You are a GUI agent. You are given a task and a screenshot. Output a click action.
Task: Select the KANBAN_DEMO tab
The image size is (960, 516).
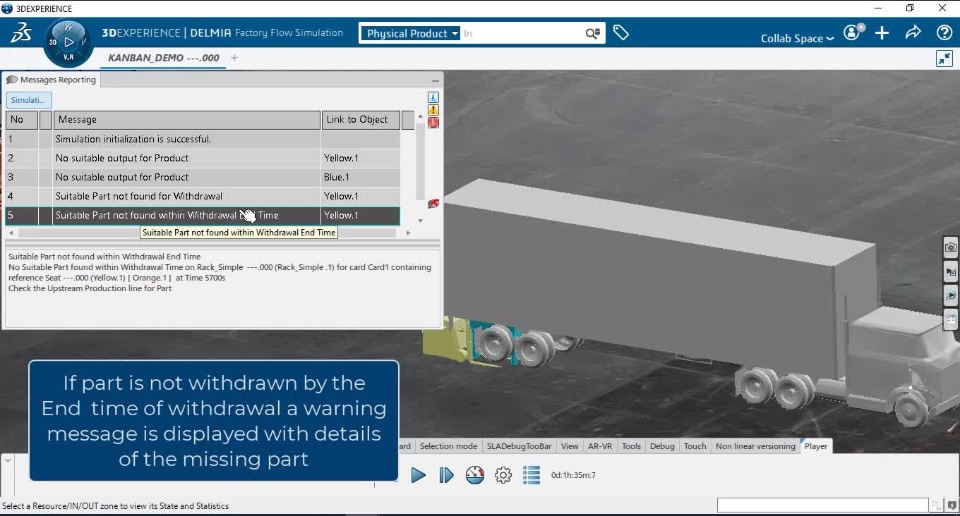pyautogui.click(x=163, y=58)
